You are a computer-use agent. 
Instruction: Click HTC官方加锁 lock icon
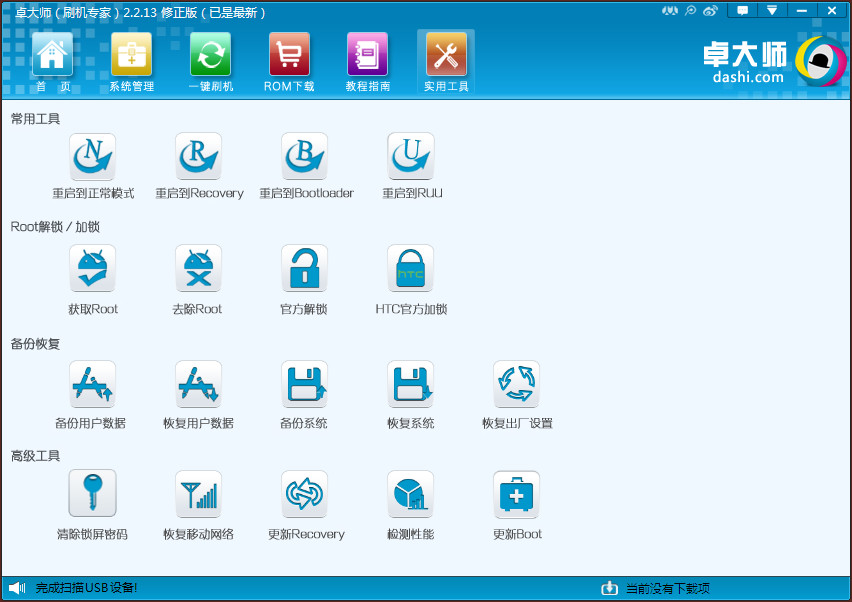point(410,268)
